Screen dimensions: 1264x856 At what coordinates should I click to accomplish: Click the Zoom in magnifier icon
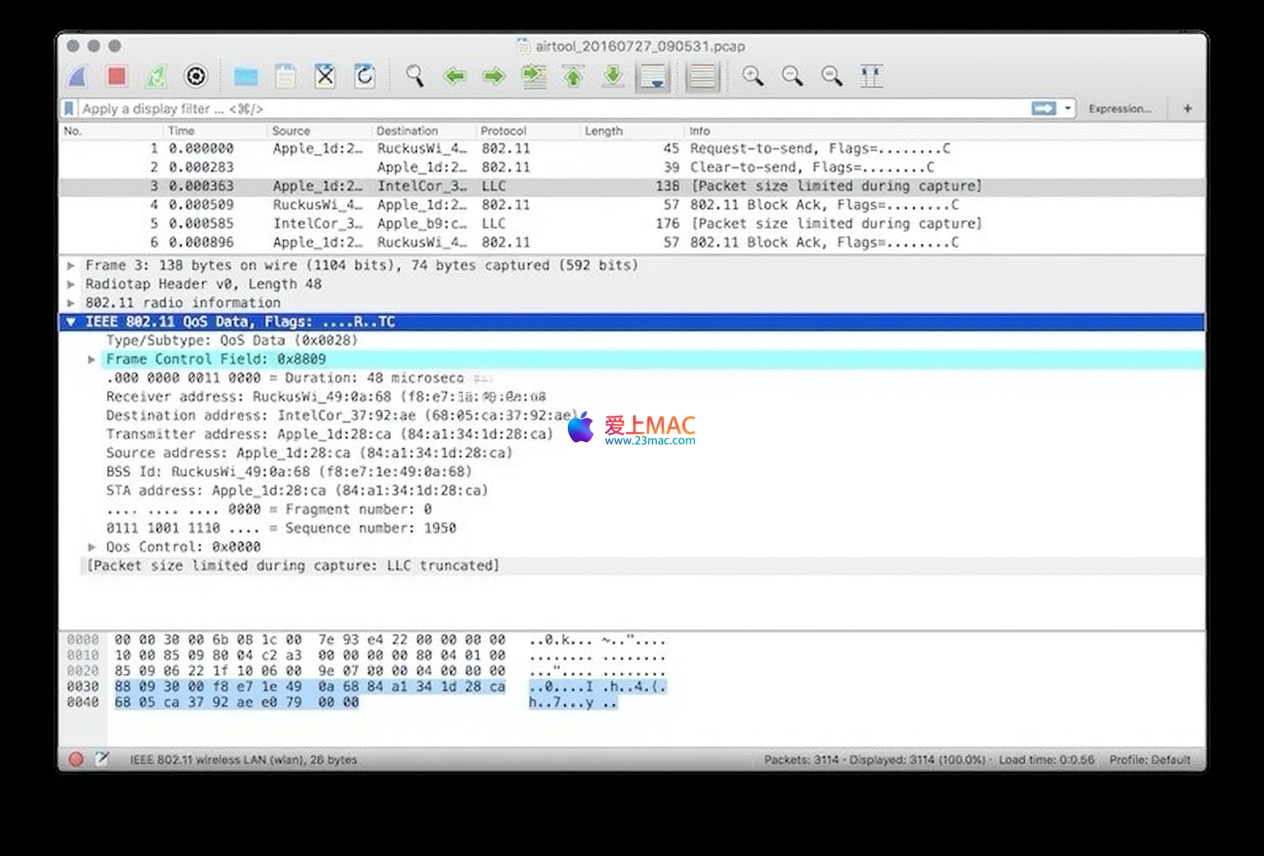753,76
